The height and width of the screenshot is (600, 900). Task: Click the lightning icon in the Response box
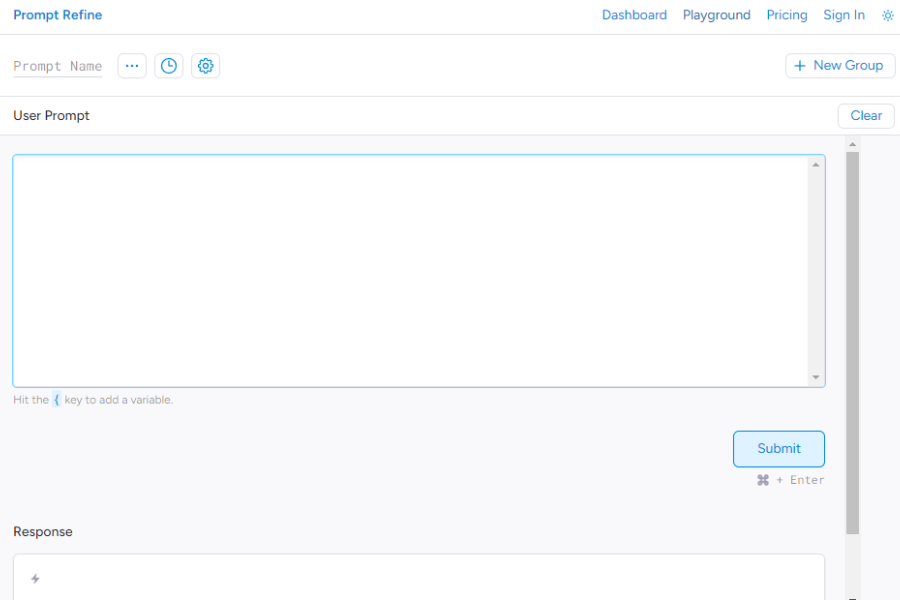click(35, 578)
